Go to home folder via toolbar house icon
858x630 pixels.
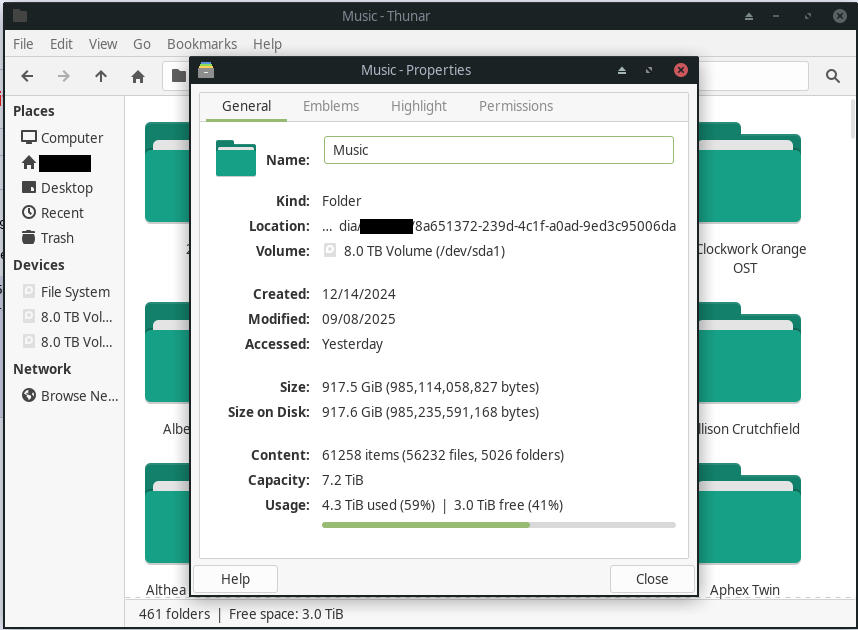pyautogui.click(x=138, y=76)
